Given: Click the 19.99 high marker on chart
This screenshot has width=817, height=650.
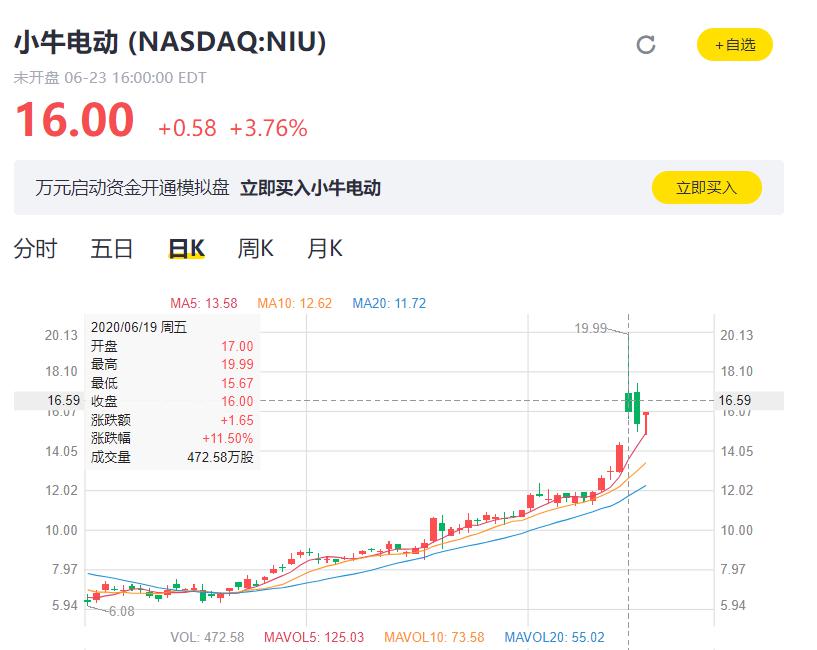Looking at the screenshot, I should tap(591, 328).
